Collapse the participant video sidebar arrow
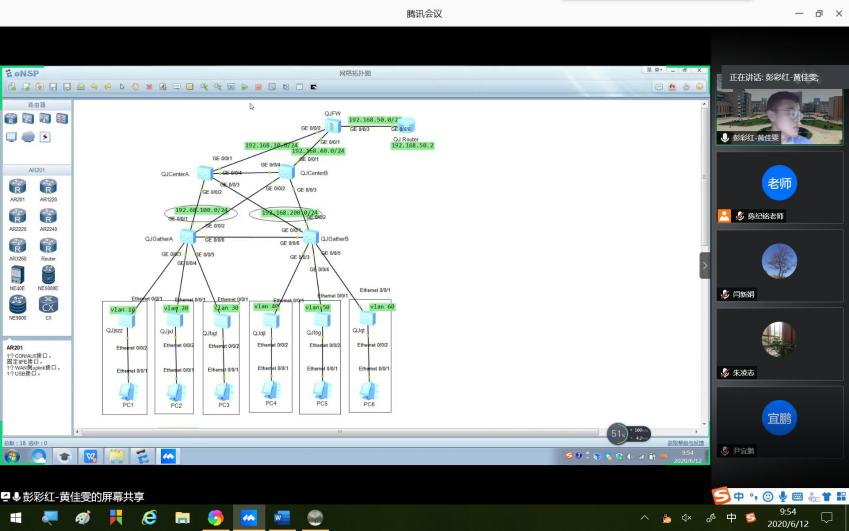The width and height of the screenshot is (849, 531). click(x=704, y=266)
